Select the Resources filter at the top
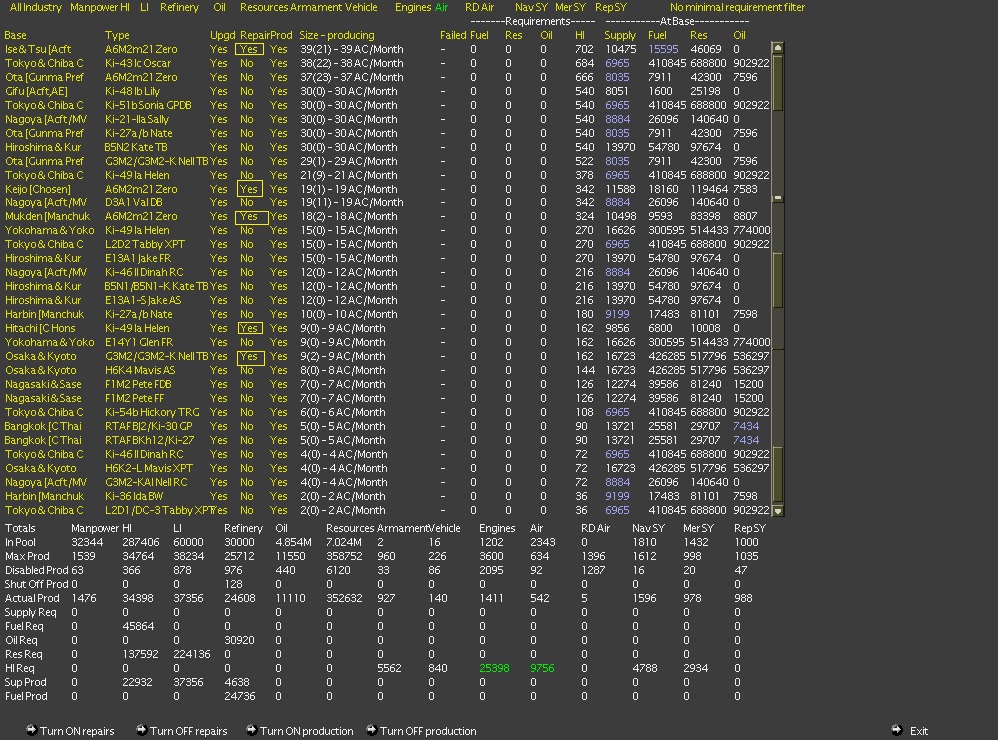Image resolution: width=998 pixels, height=740 pixels. pos(264,8)
